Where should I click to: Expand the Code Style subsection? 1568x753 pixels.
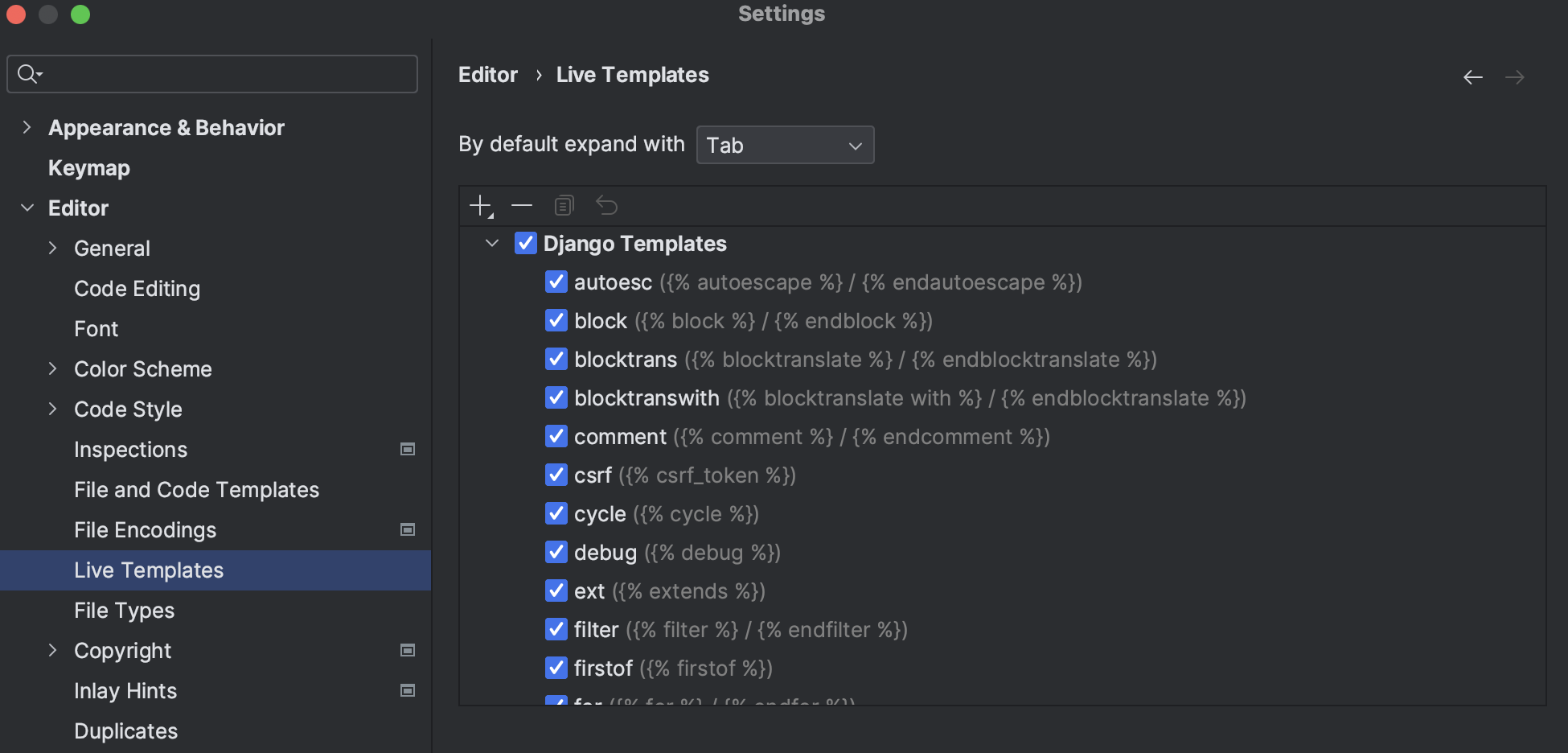point(52,409)
